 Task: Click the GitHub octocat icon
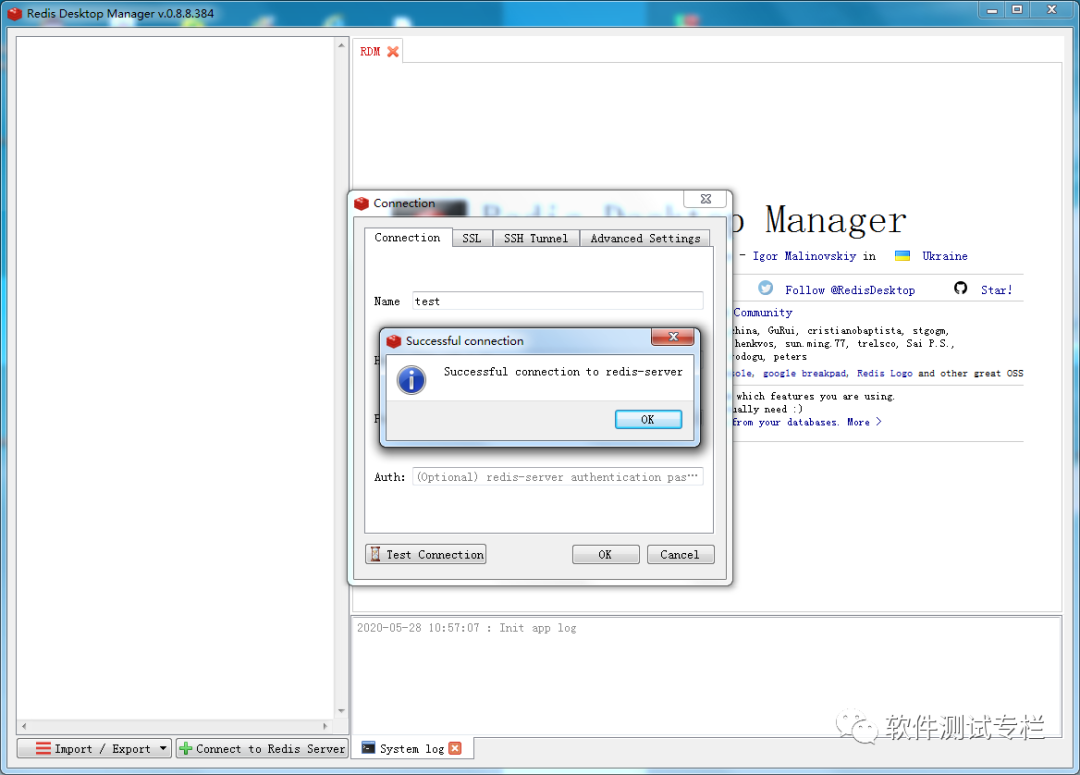point(961,288)
